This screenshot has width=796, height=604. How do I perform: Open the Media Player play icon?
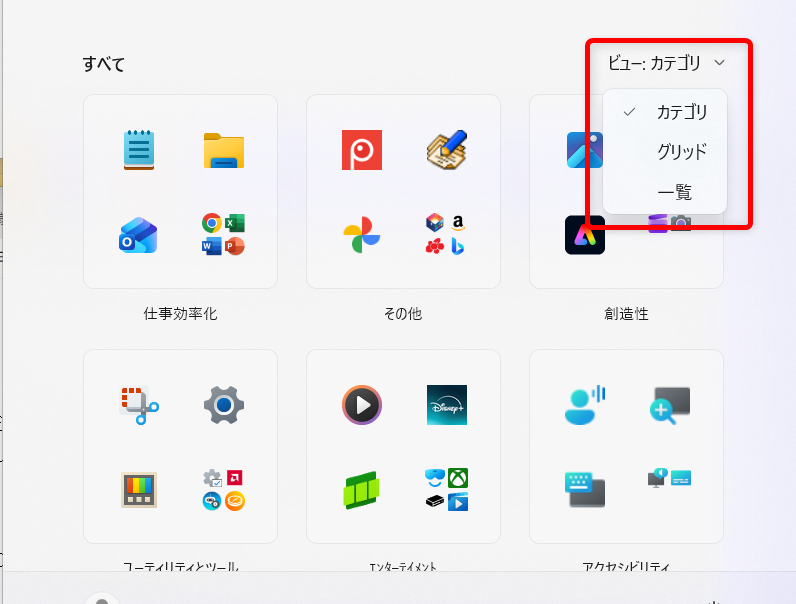click(x=362, y=405)
